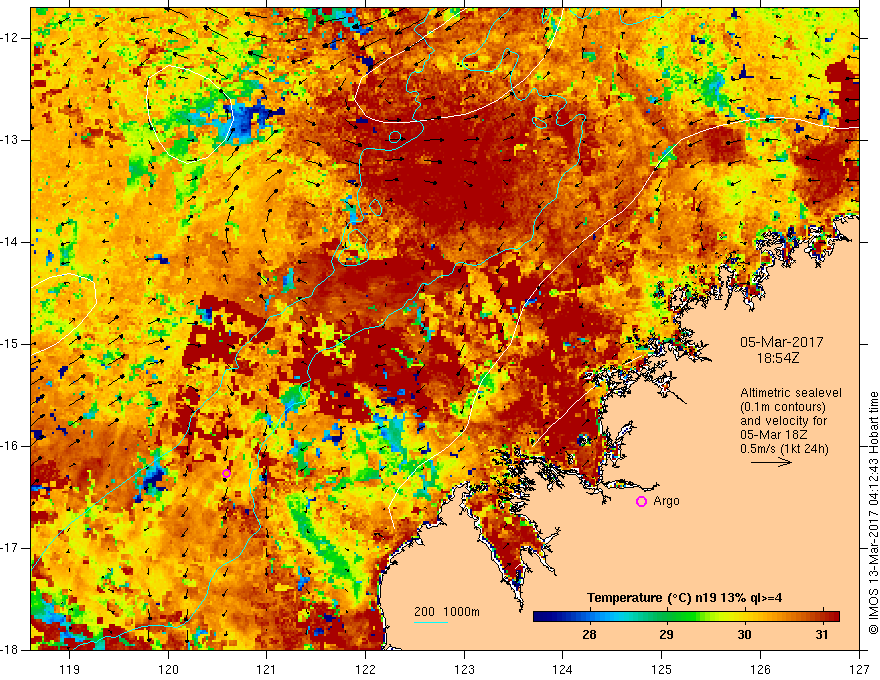The height and width of the screenshot is (680, 880).
Task: Click the '30' color bar tick label
Action: tap(744, 635)
